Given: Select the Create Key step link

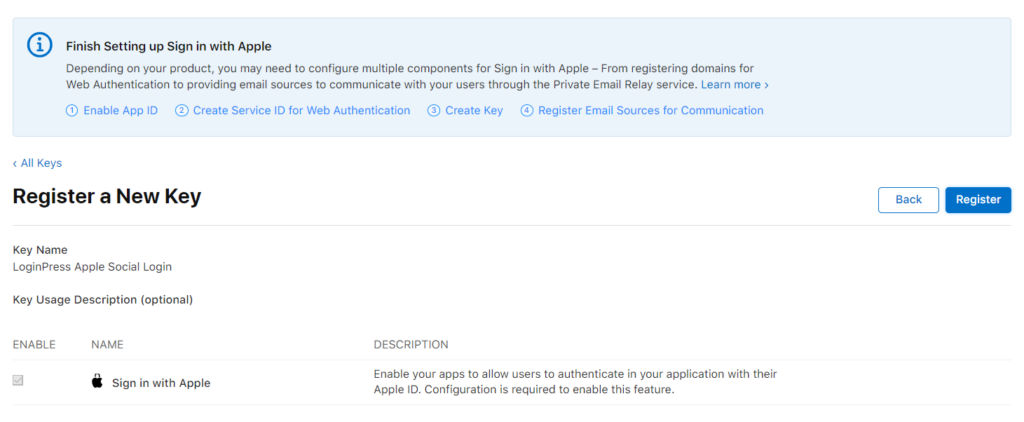Looking at the screenshot, I should (465, 110).
